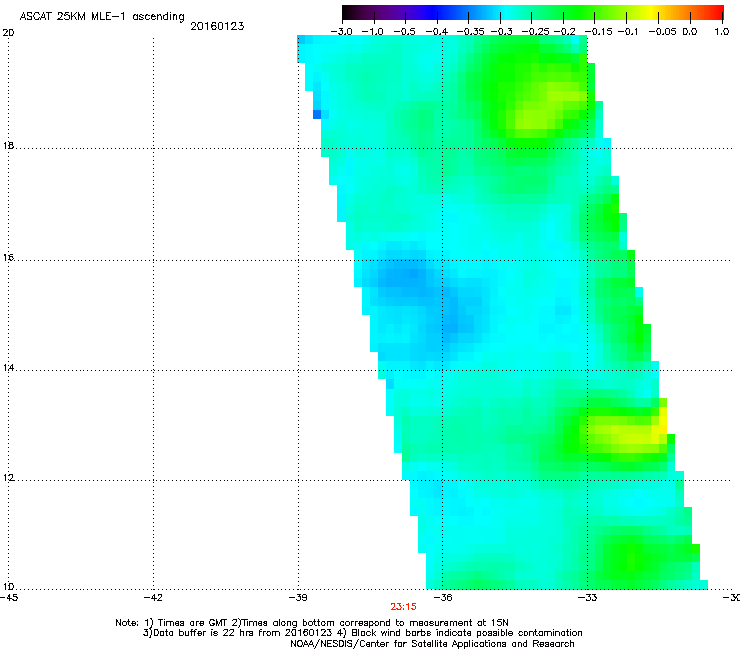Click the note line about Data buffer 22 hrs
This screenshot has width=740, height=650.
[362, 633]
